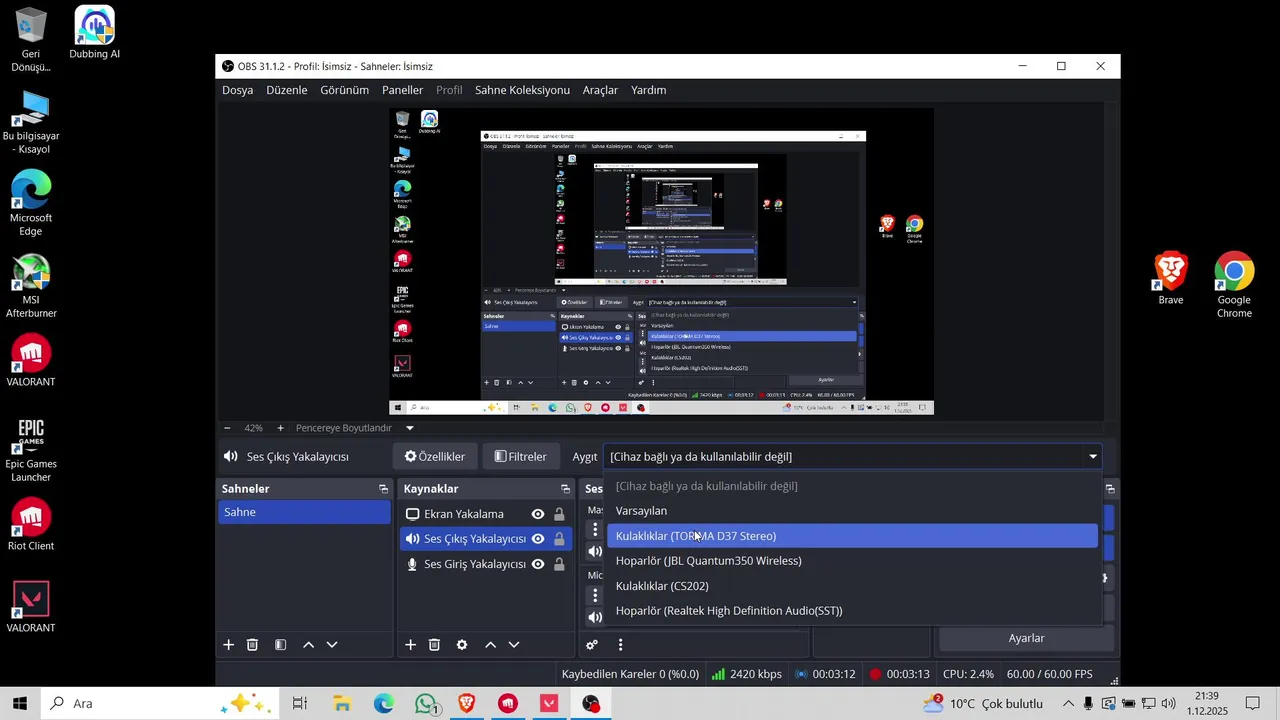Expand the Aygıt device dropdown arrow
This screenshot has width=1280, height=720.
pos(1092,457)
